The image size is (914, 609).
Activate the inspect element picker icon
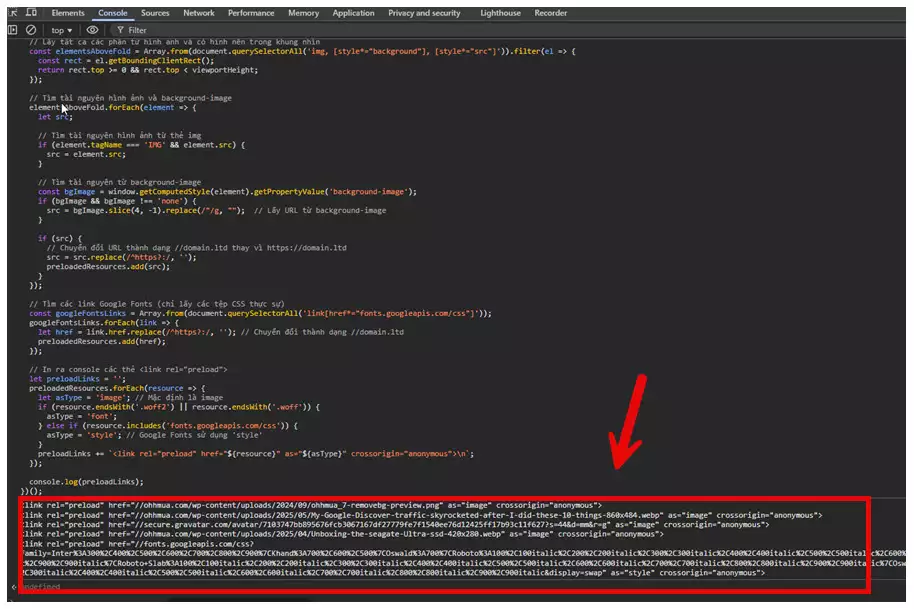(x=12, y=12)
